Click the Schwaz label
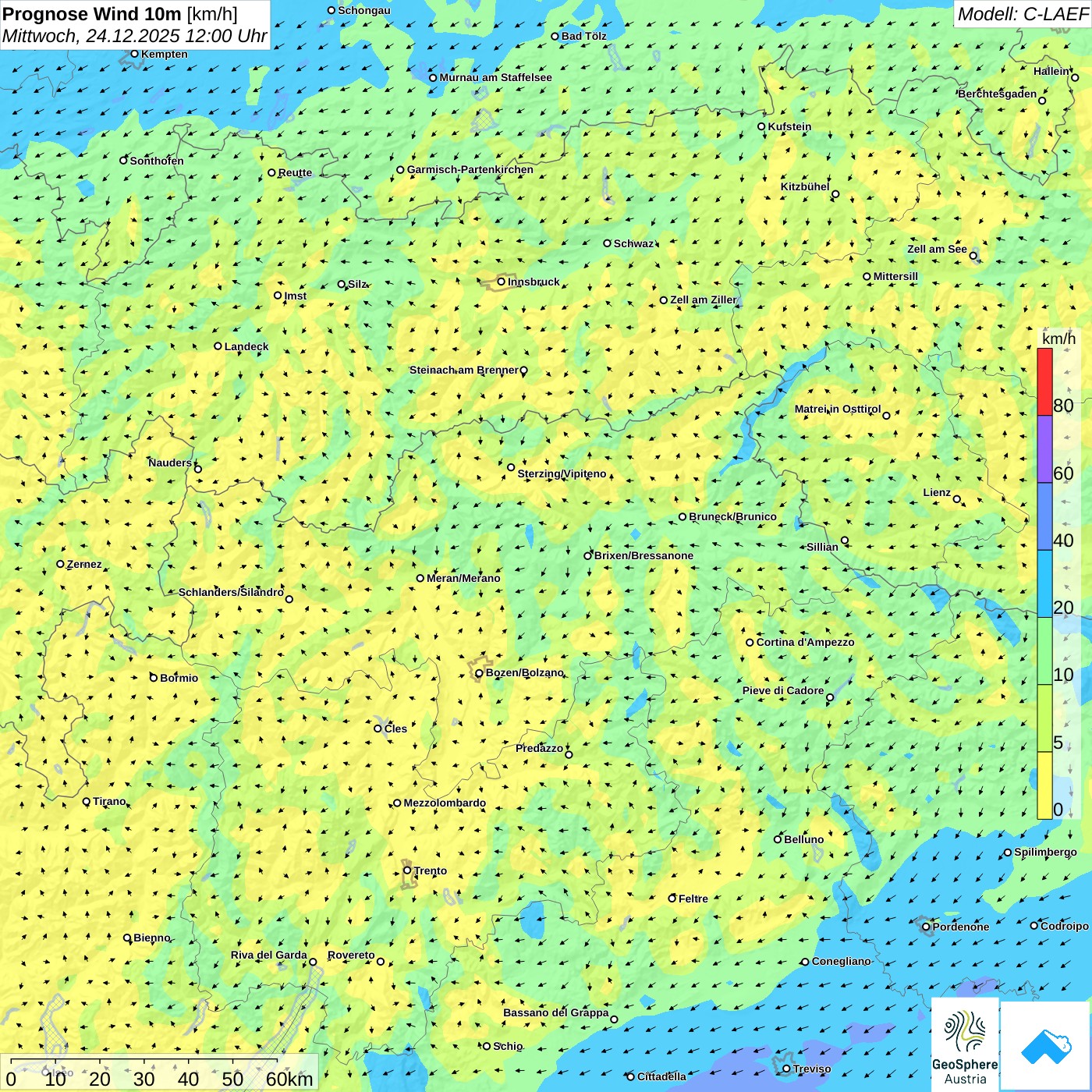This screenshot has height=1092, width=1092. [633, 243]
